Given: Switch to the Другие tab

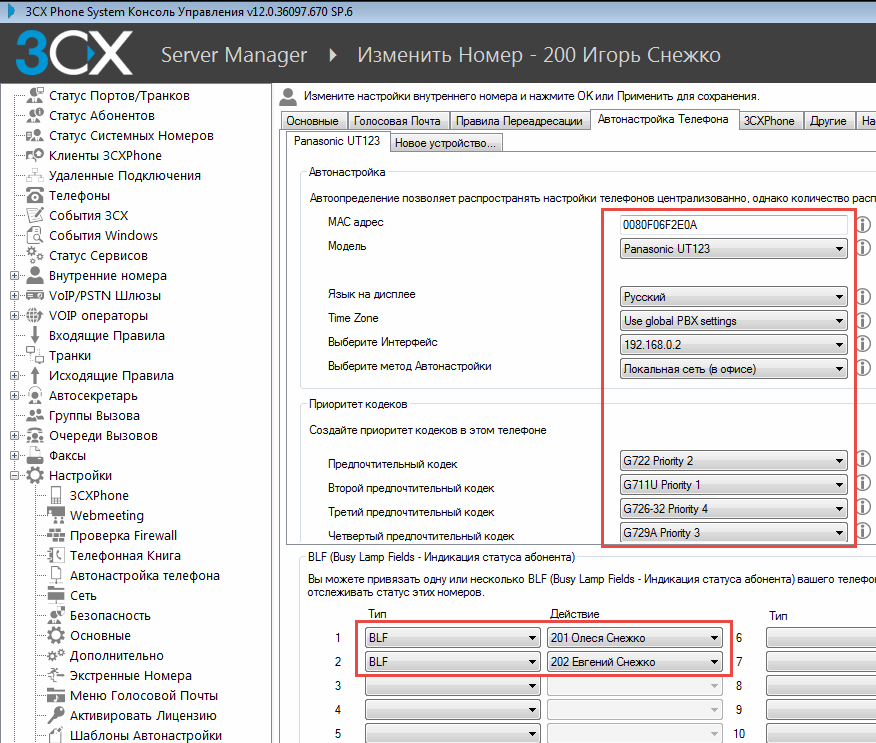Looking at the screenshot, I should [x=829, y=121].
